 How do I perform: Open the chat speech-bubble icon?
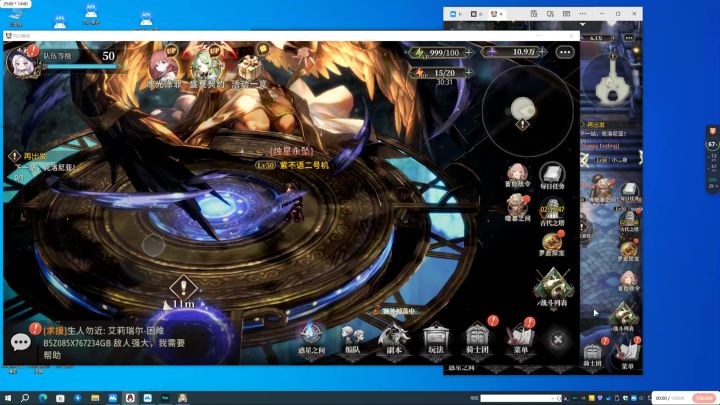tap(20, 342)
